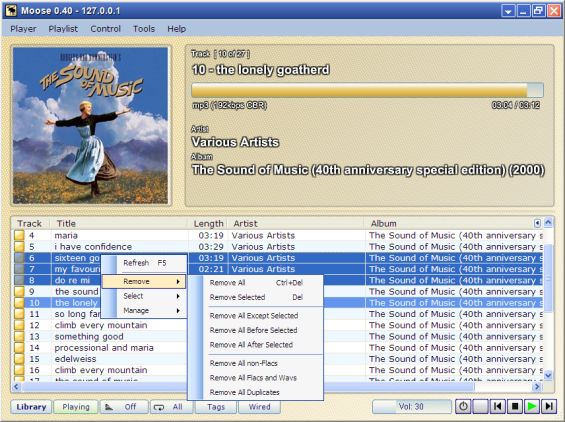Choose Remove All Except Selected
565x422 pixels.
point(256,316)
